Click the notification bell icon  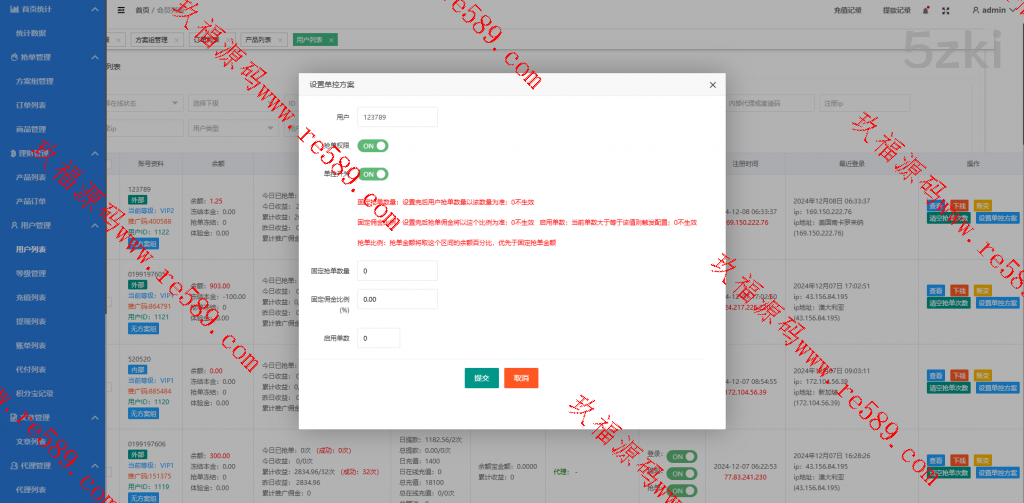point(925,10)
